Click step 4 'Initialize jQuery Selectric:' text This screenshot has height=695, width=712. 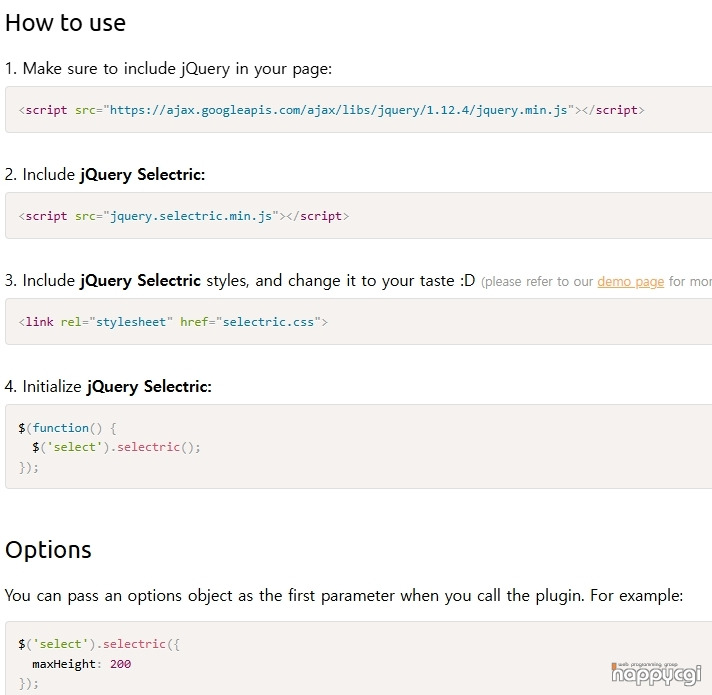click(108, 387)
